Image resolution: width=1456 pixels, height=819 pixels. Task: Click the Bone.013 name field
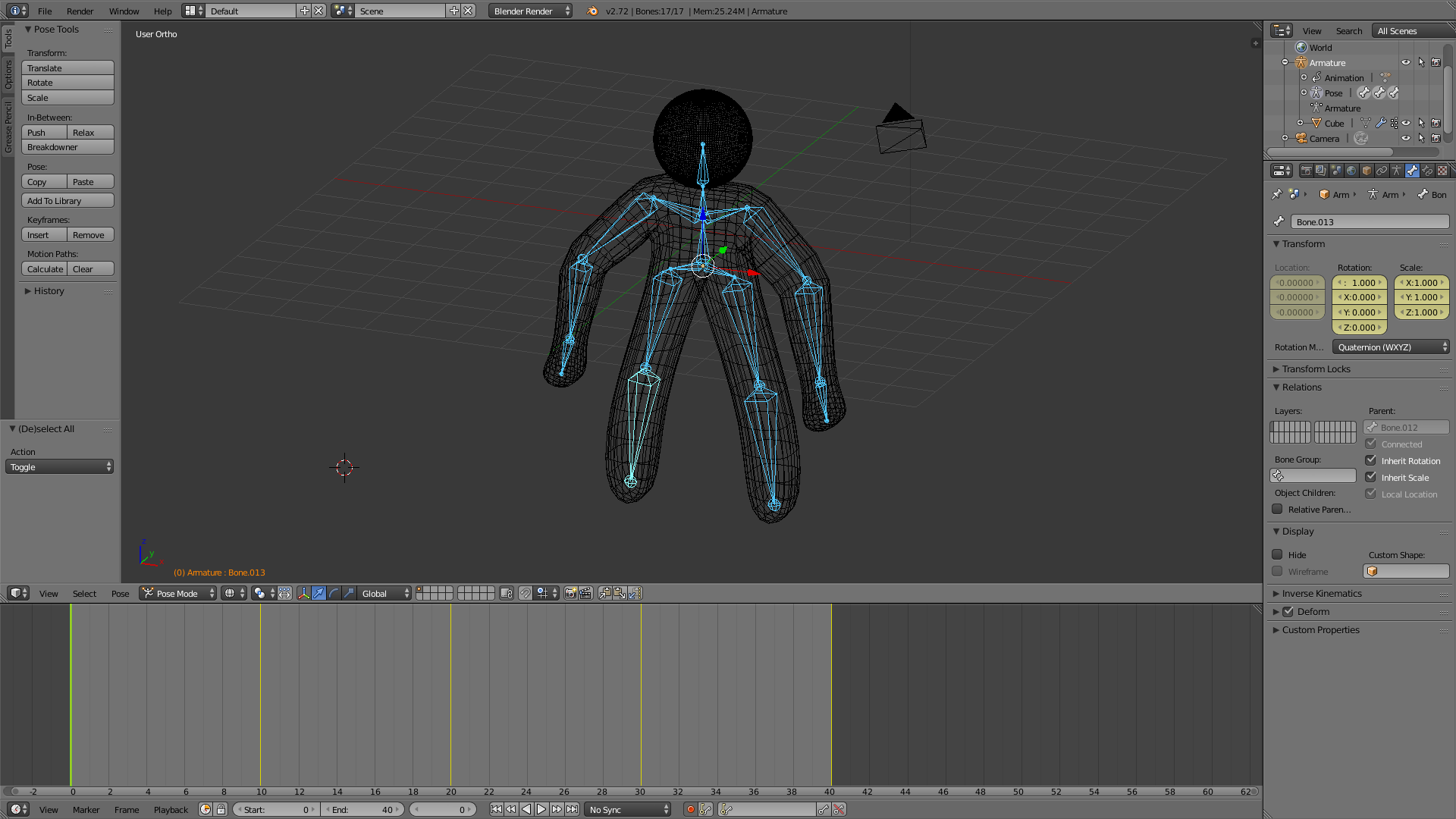tap(1370, 222)
